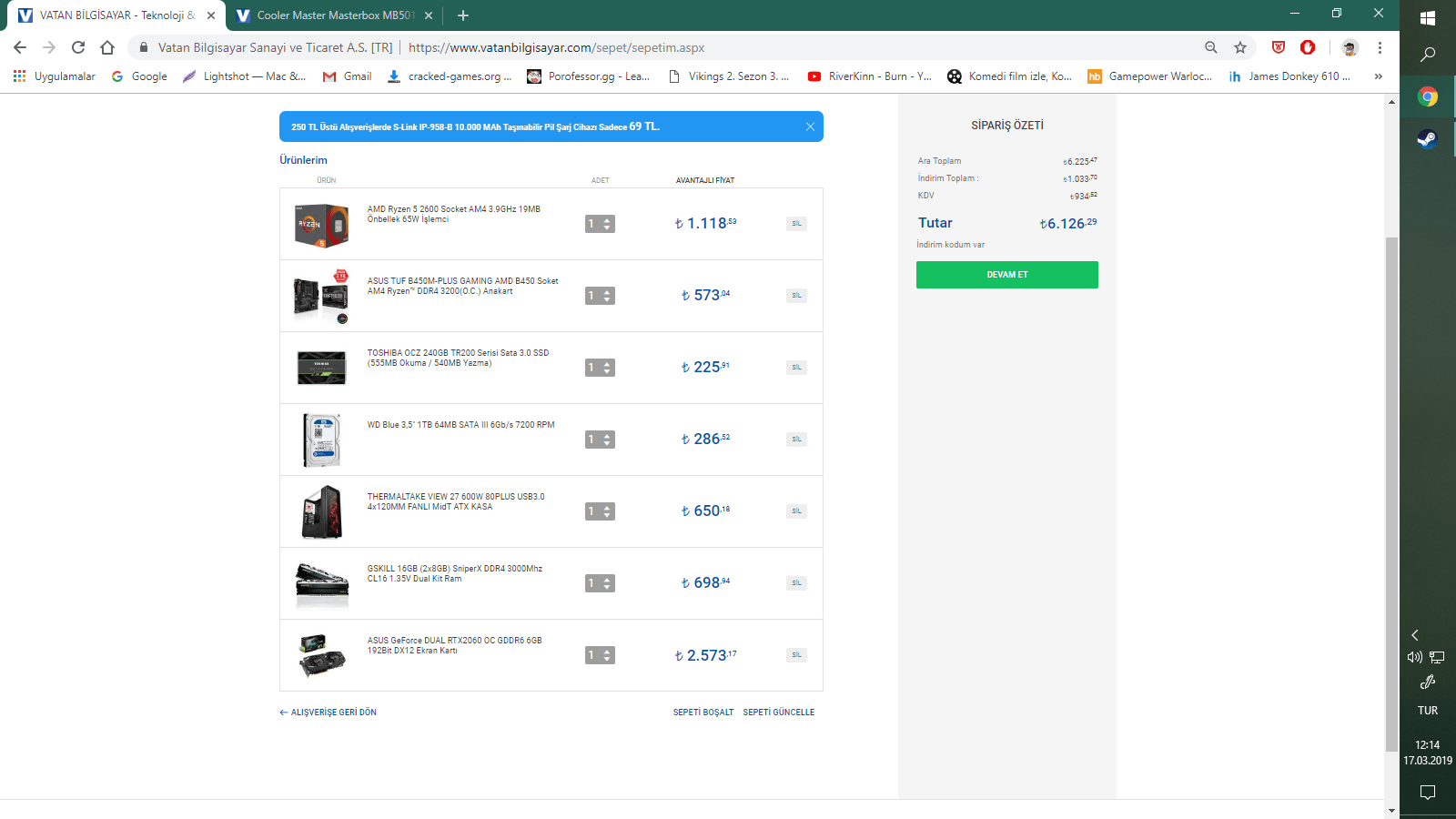
Task: Remove THERMALTAKE VIEW 27 with SİL
Action: [796, 511]
